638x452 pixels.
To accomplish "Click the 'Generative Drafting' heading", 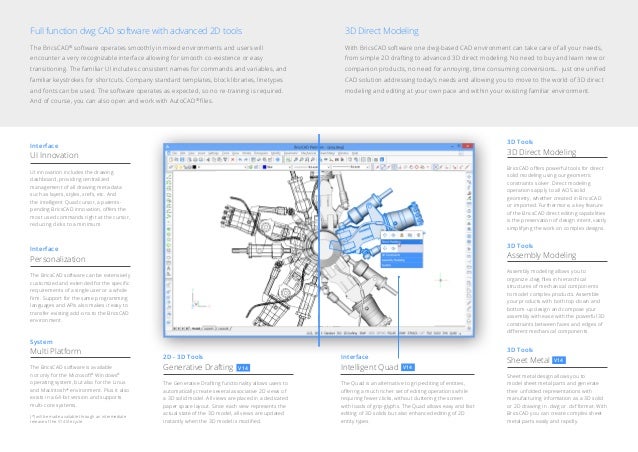I will click(x=198, y=367).
